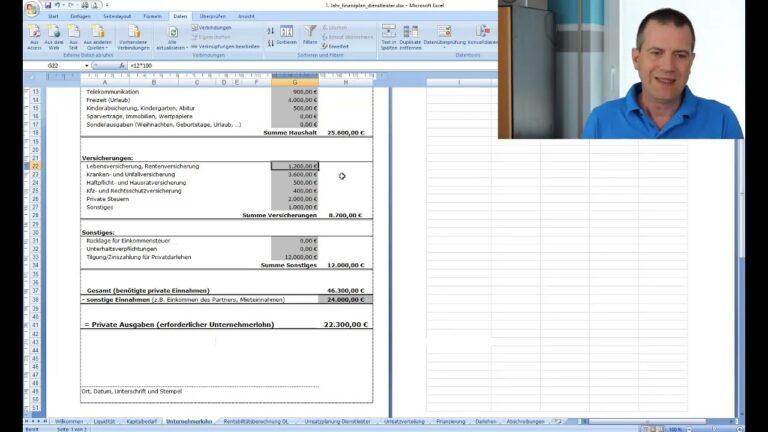This screenshot has width=768, height=432.
Task: Click Verbindungen button in ribbon
Action: [211, 28]
